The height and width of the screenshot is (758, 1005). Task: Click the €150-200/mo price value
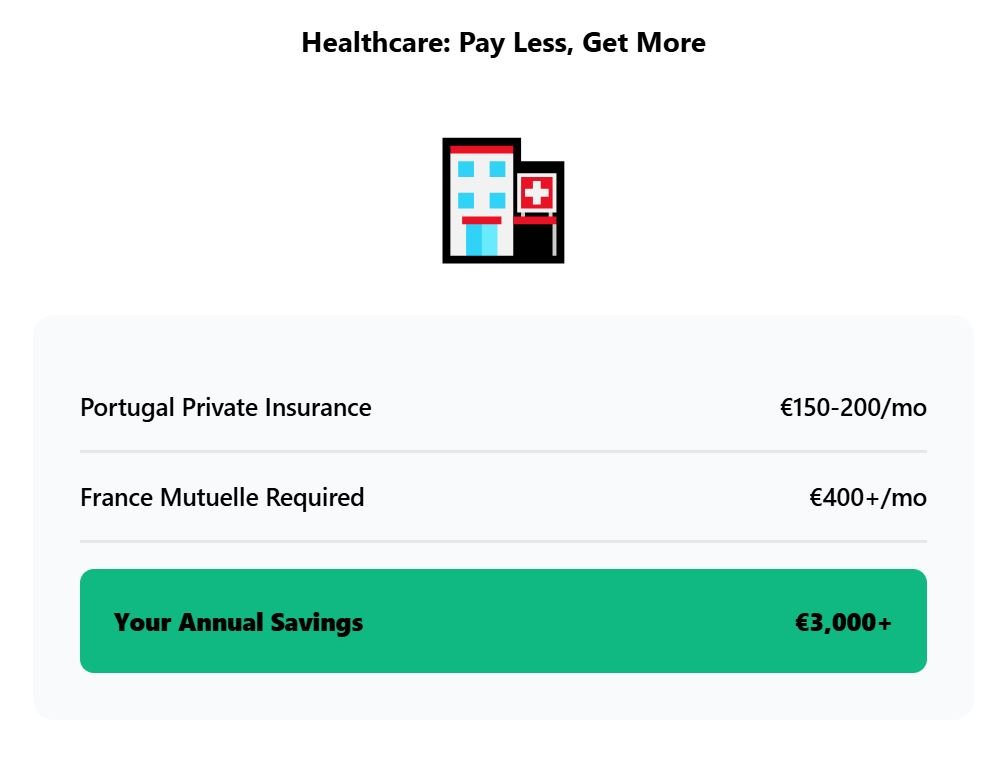(x=853, y=408)
